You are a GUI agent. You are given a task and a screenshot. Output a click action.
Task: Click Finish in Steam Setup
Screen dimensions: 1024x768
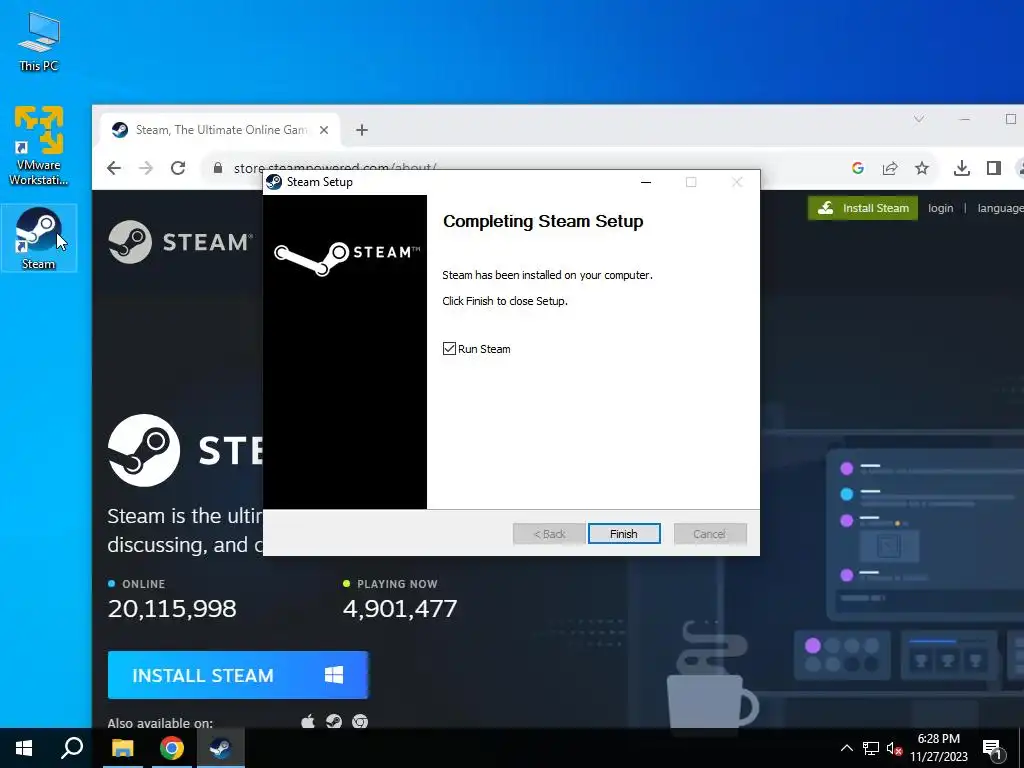624,534
